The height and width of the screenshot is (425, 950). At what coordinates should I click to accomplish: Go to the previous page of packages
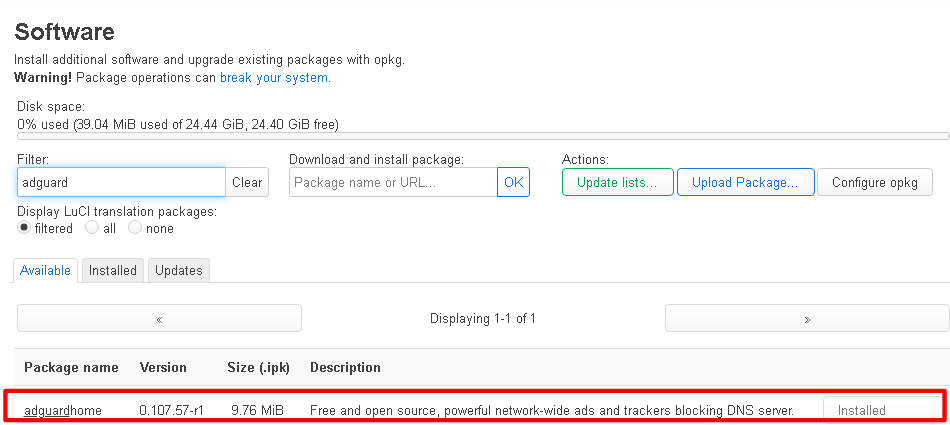click(x=159, y=318)
